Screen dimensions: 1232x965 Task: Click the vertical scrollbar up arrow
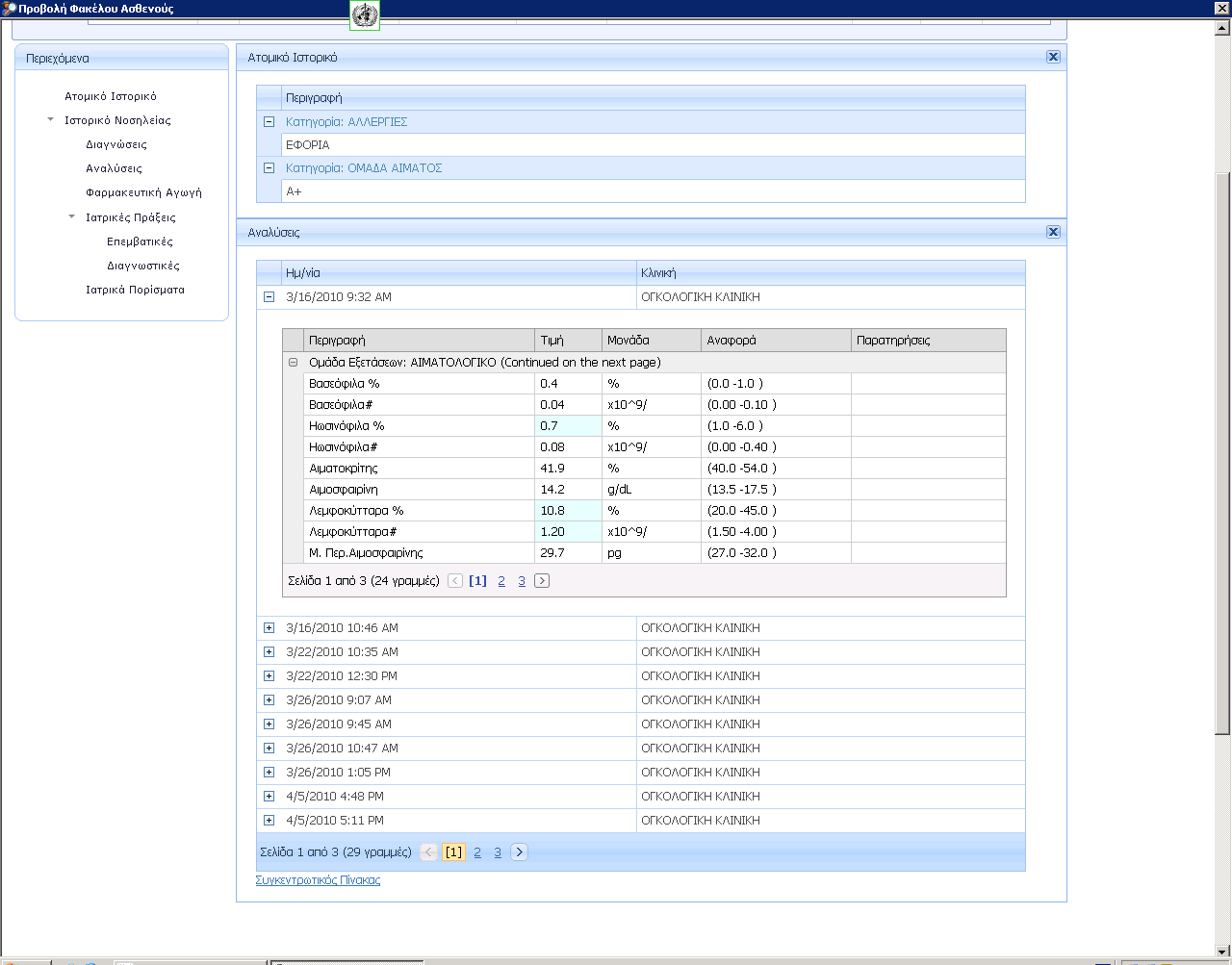pos(1222,28)
